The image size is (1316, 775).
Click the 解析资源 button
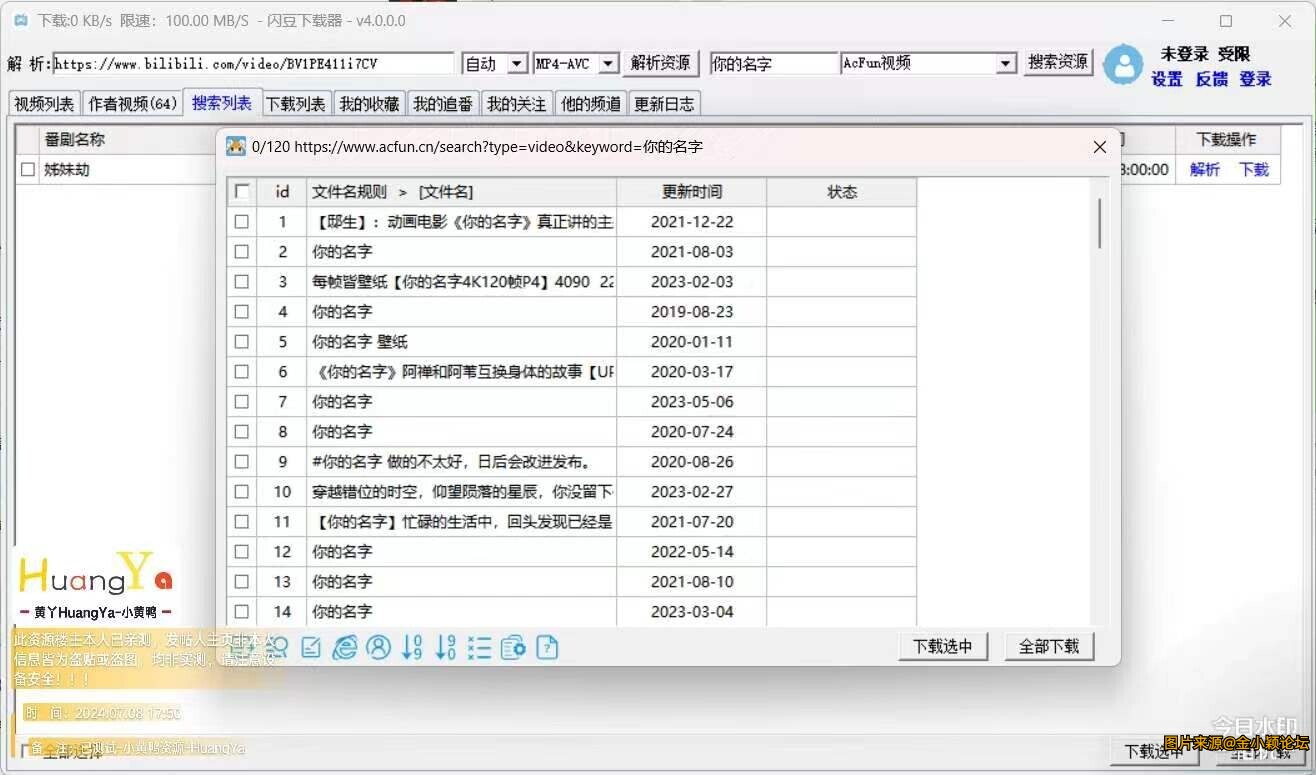point(660,63)
